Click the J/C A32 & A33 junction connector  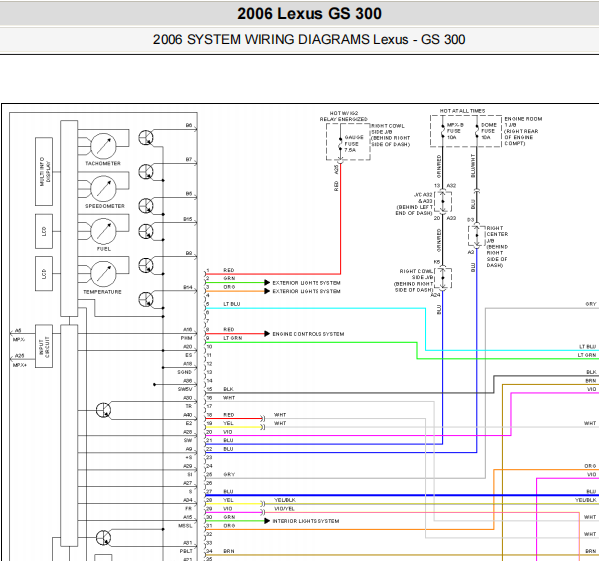(443, 202)
